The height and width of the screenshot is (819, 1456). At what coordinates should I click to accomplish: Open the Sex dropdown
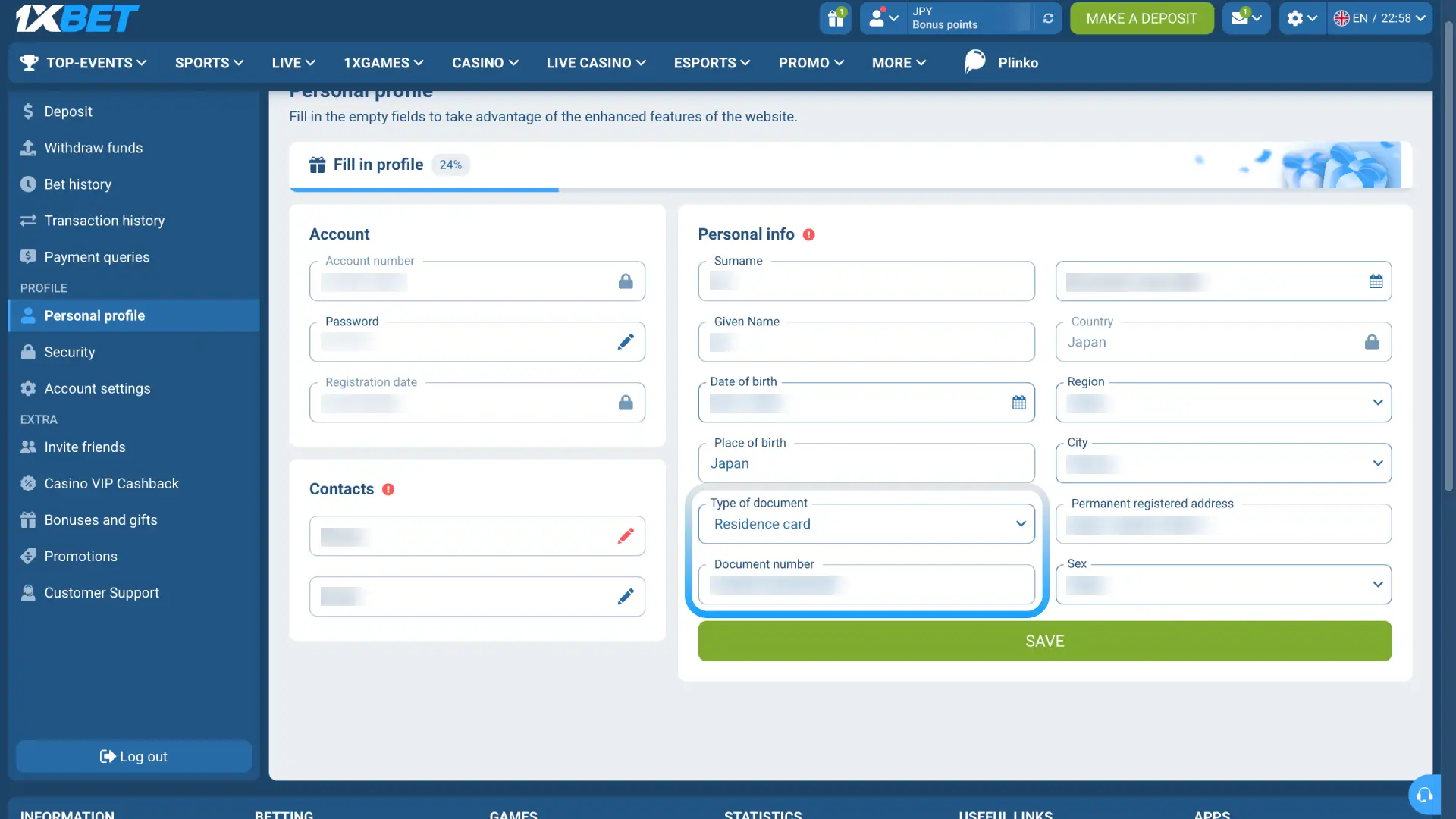pyautogui.click(x=1223, y=585)
